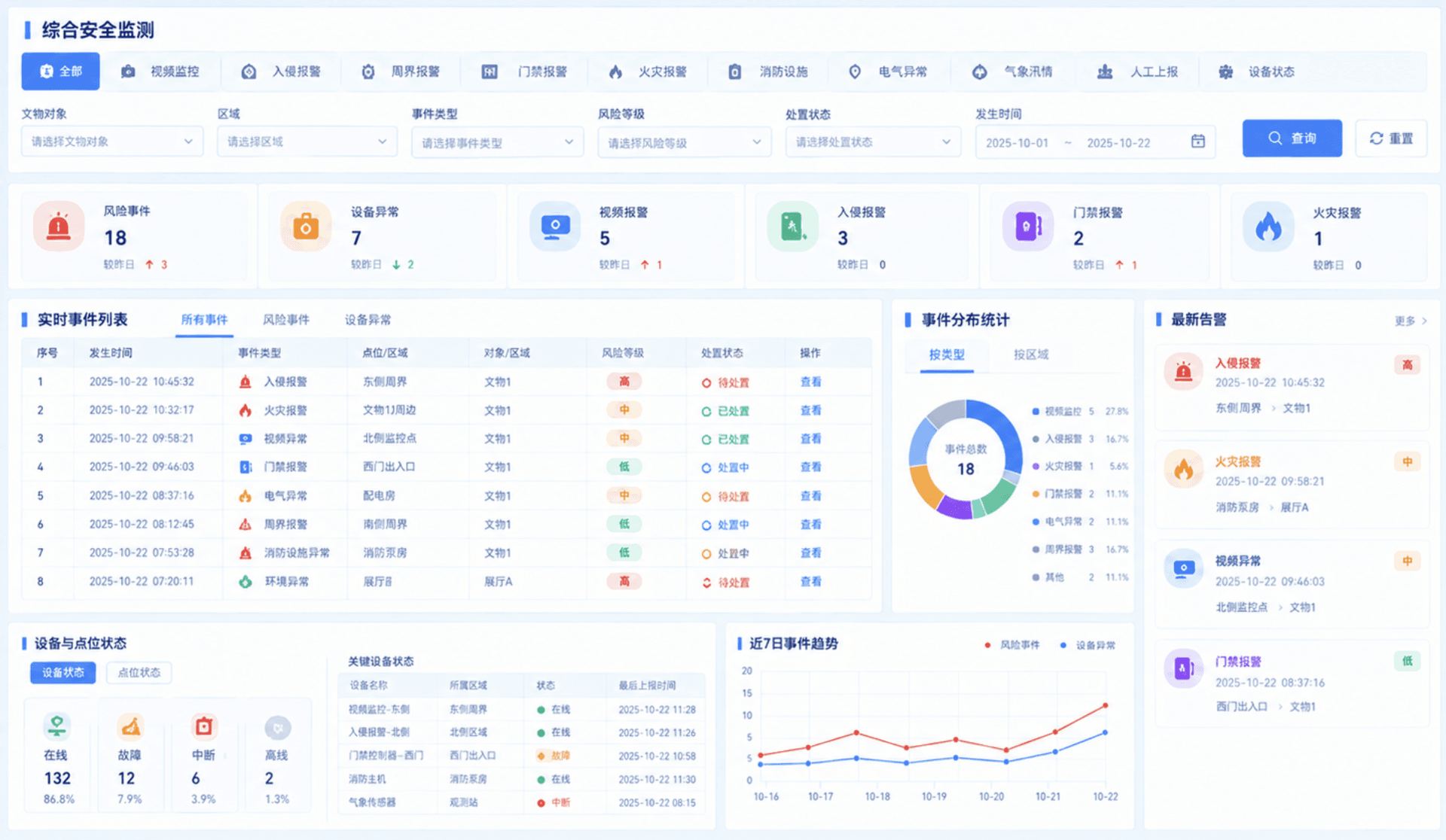
Task: Click the orange 故障 device status icon
Action: tap(130, 726)
